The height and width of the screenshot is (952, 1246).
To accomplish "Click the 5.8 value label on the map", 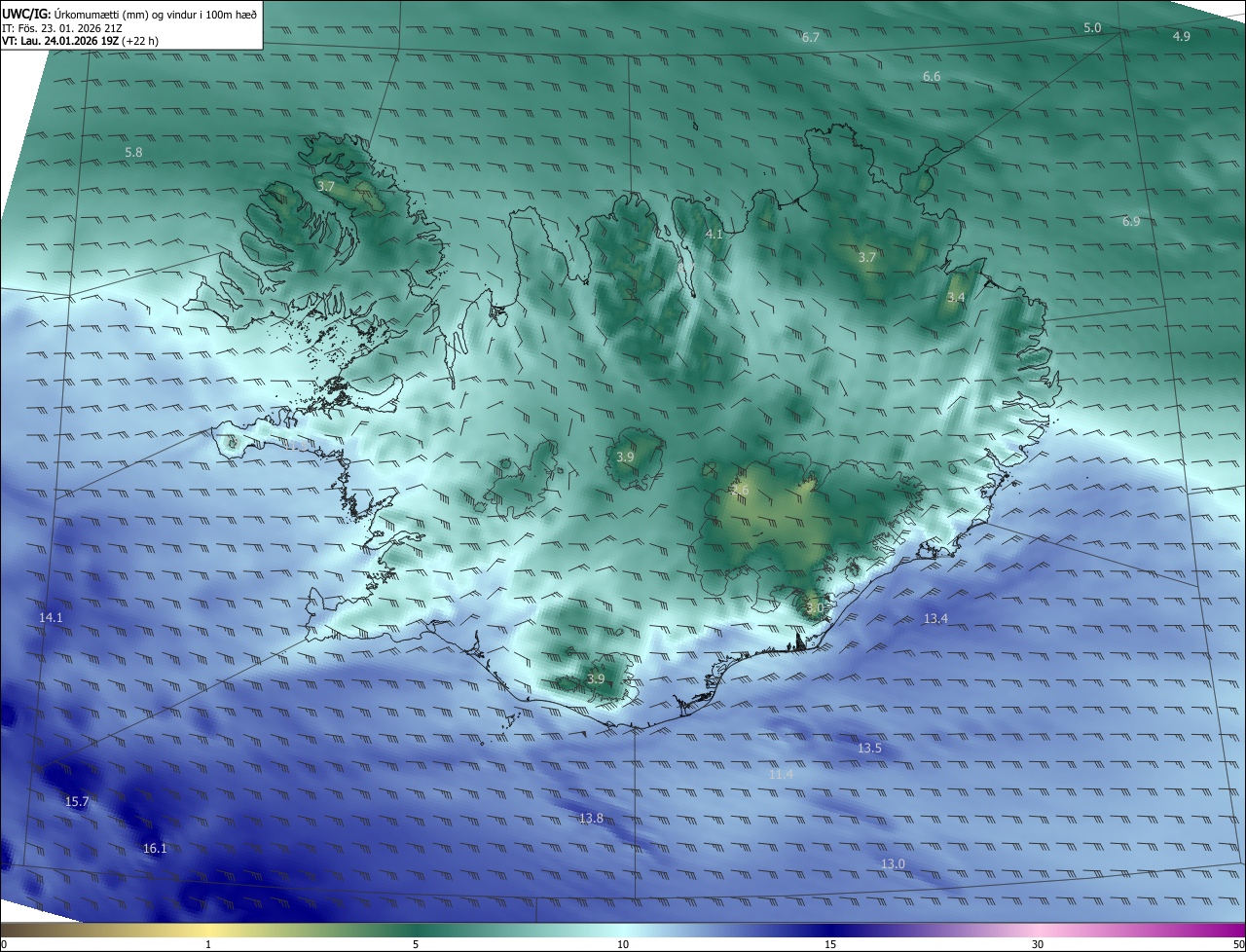I will pos(133,153).
